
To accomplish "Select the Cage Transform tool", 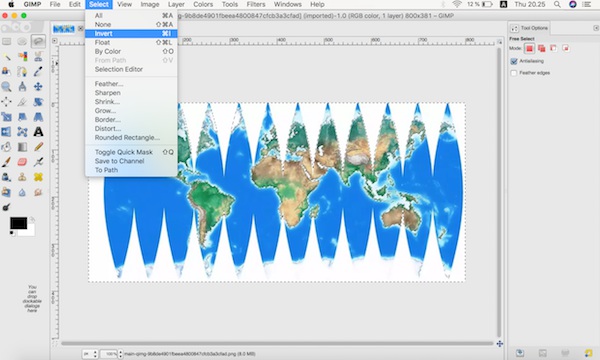I will [22, 132].
